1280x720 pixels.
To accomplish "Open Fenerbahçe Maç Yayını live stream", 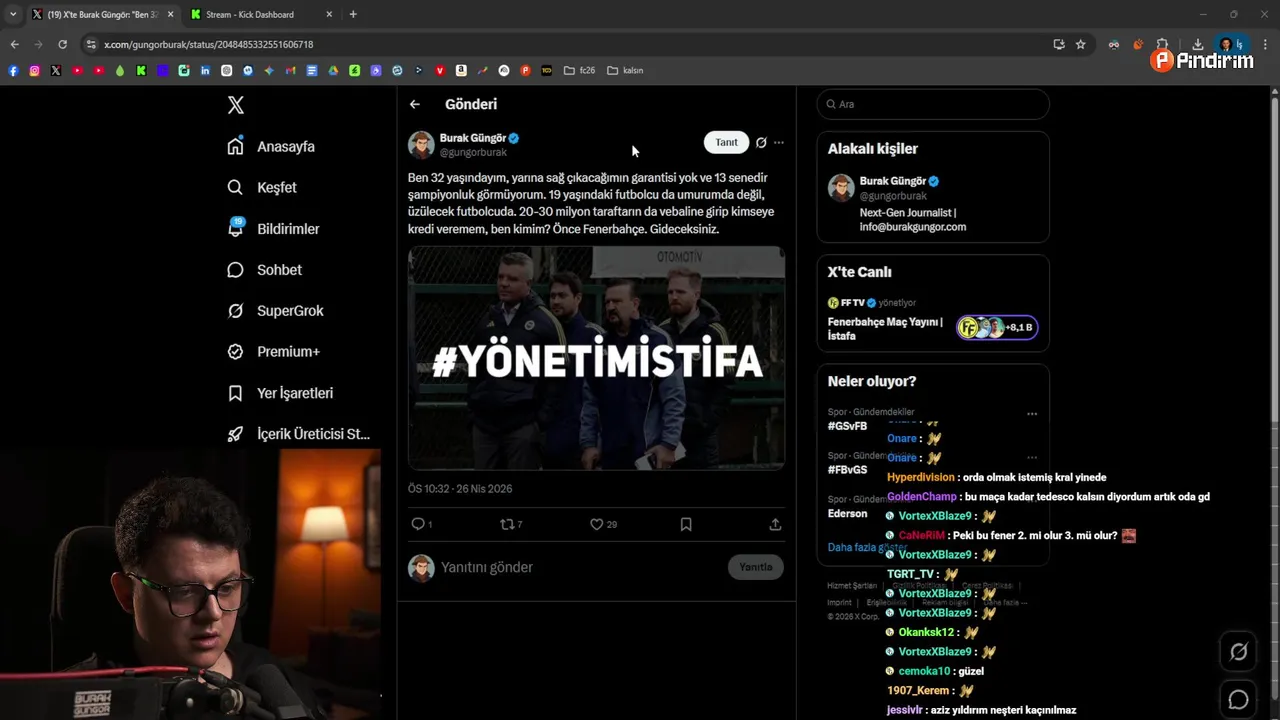I will (x=886, y=329).
